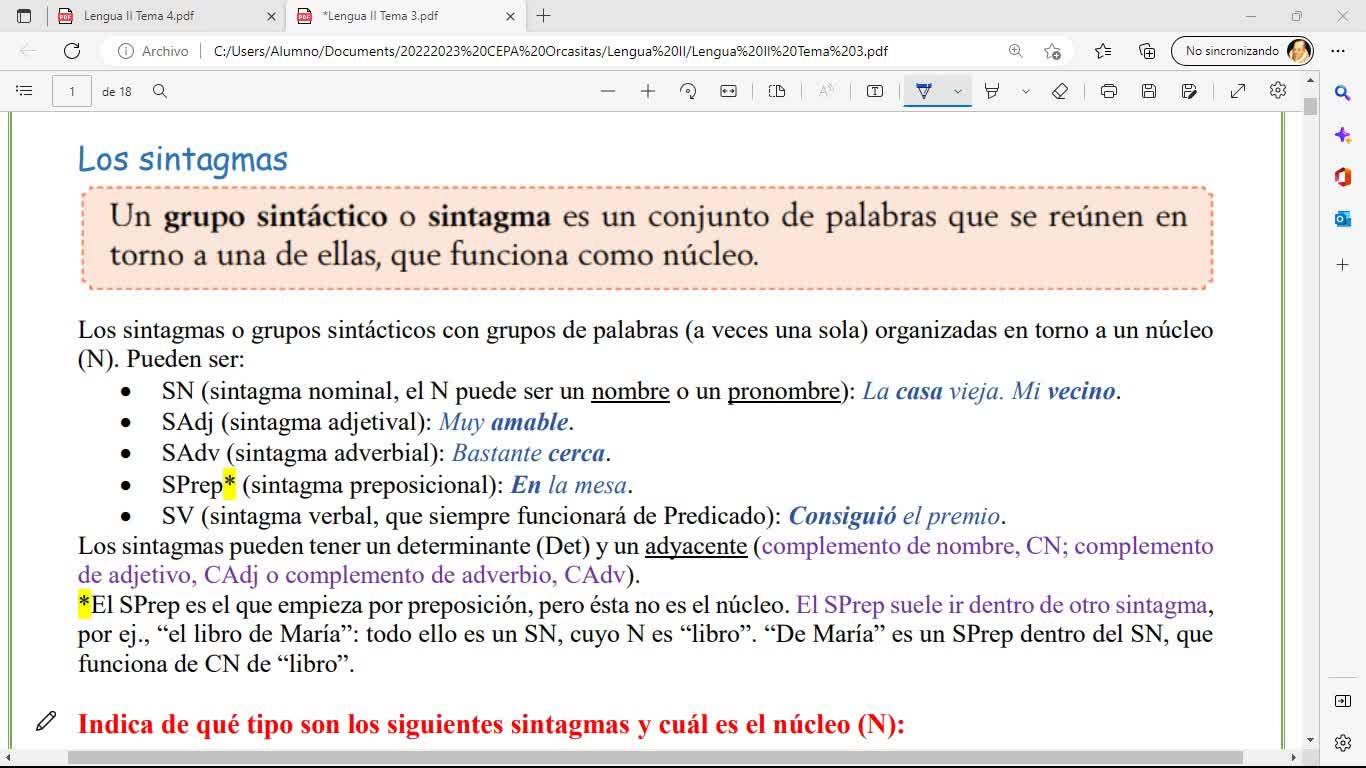This screenshot has width=1366, height=768.
Task: Select the Eraser tool
Action: 1060,91
